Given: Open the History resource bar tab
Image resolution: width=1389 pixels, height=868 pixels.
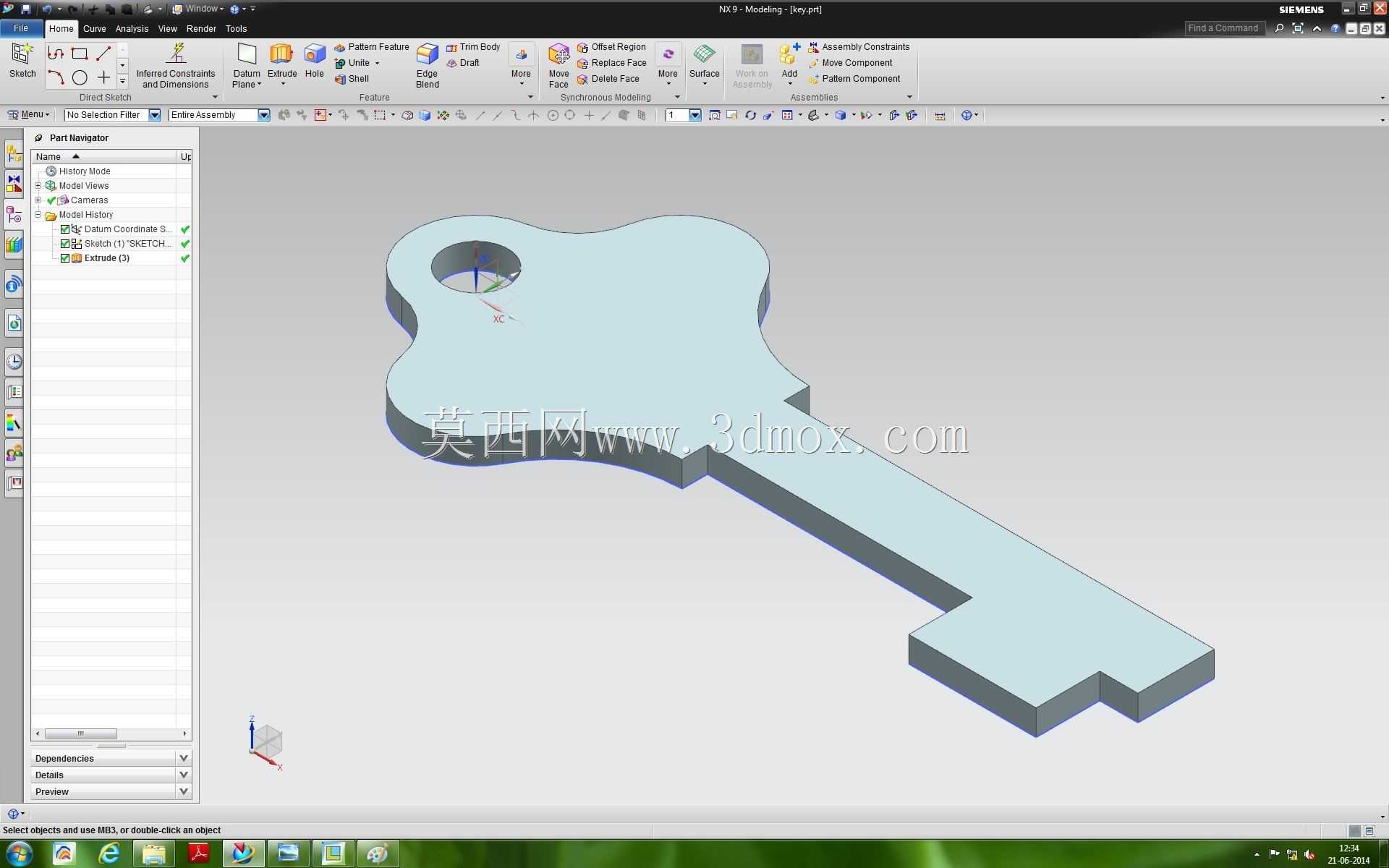Looking at the screenshot, I should [14, 361].
